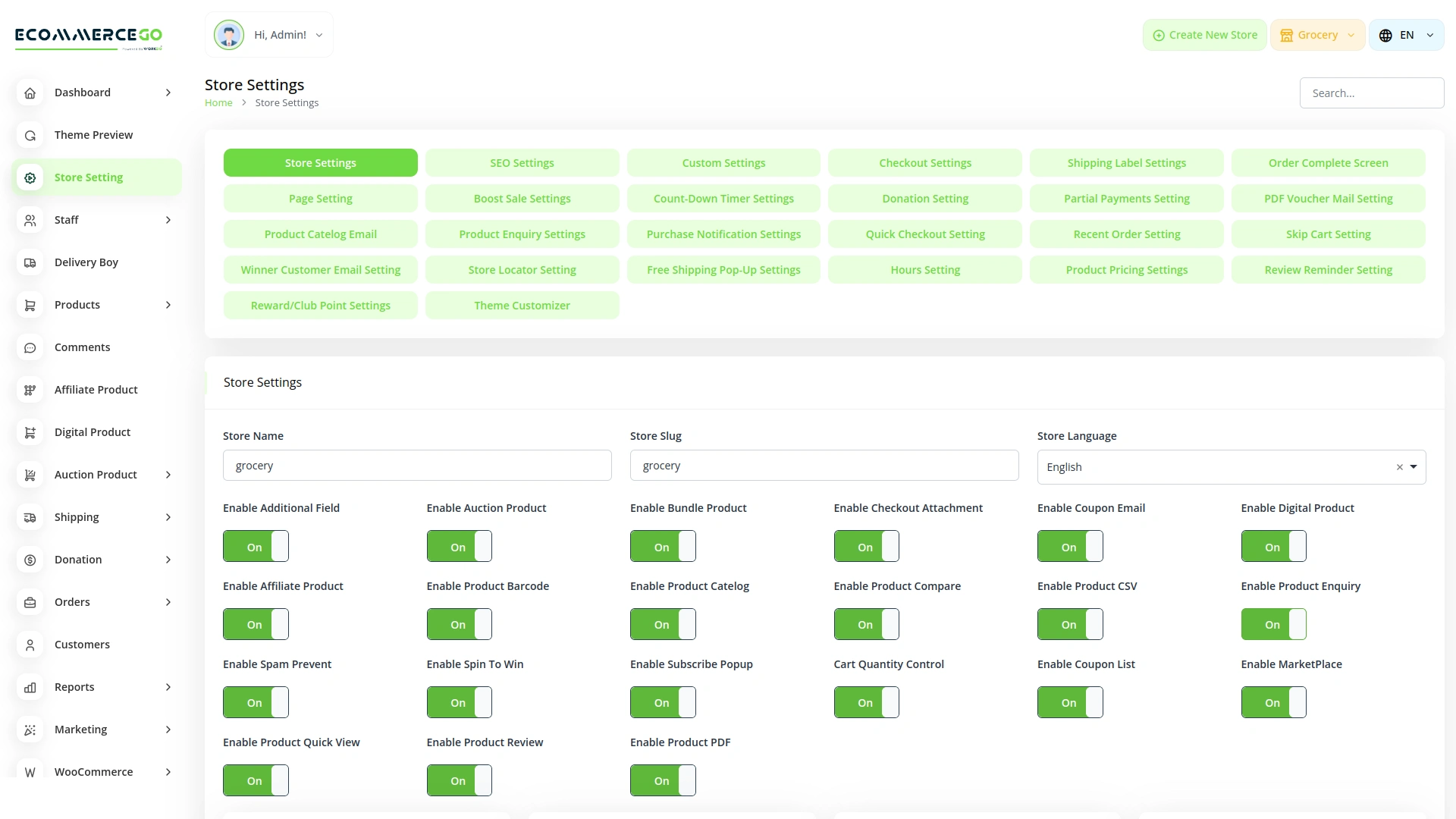Image resolution: width=1456 pixels, height=819 pixels.
Task: Select the WooCommerce icon in sidebar
Action: pos(30,772)
